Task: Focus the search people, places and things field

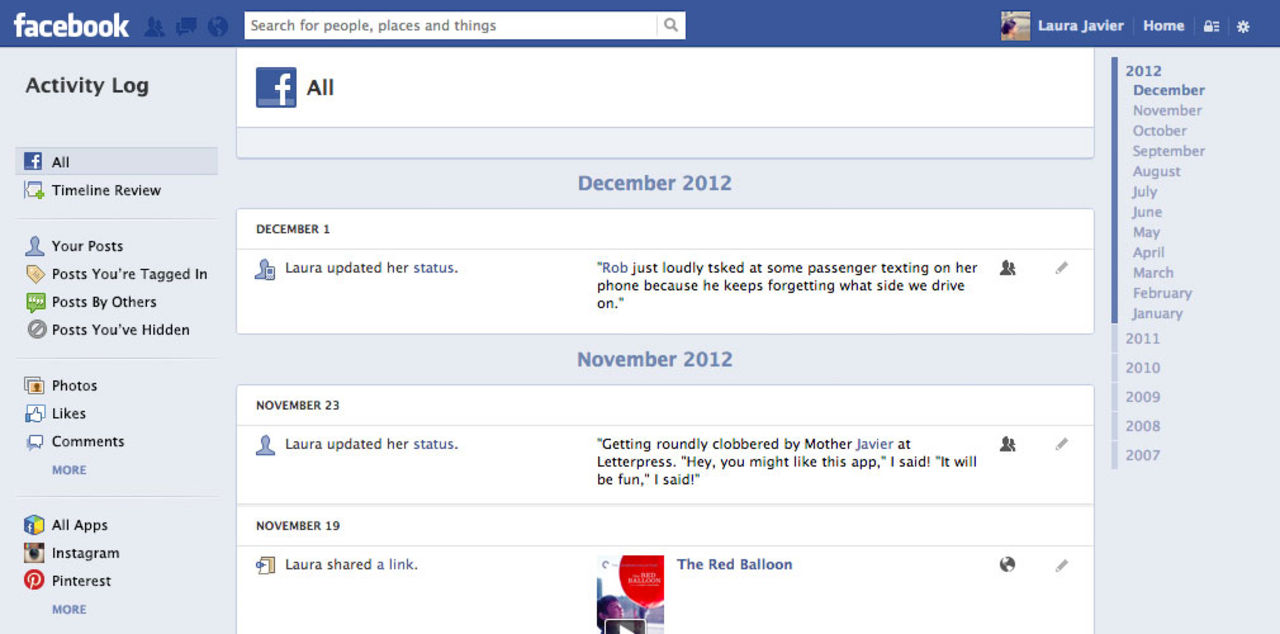Action: (x=451, y=26)
